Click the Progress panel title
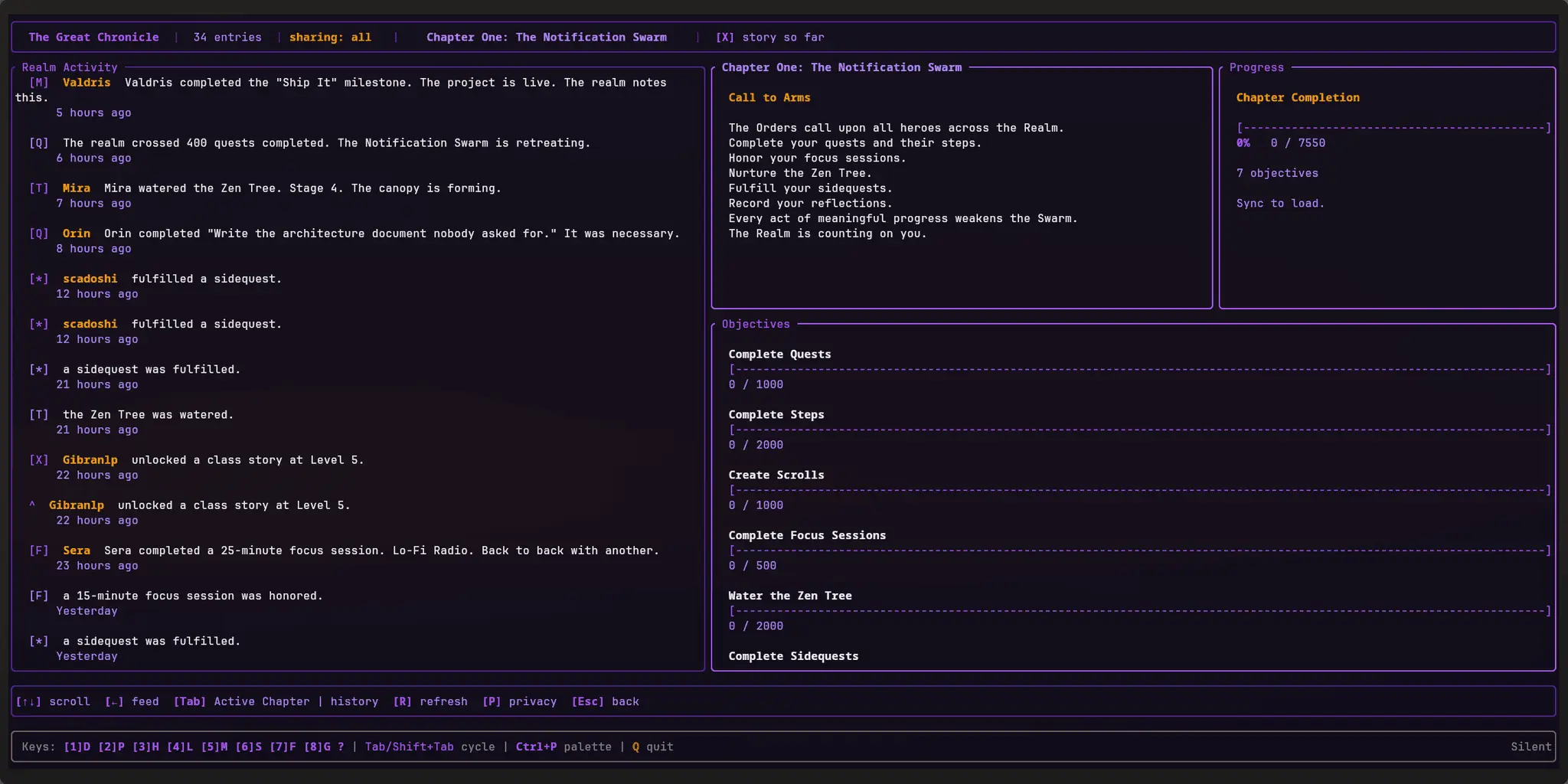The image size is (1568, 784). coord(1256,67)
